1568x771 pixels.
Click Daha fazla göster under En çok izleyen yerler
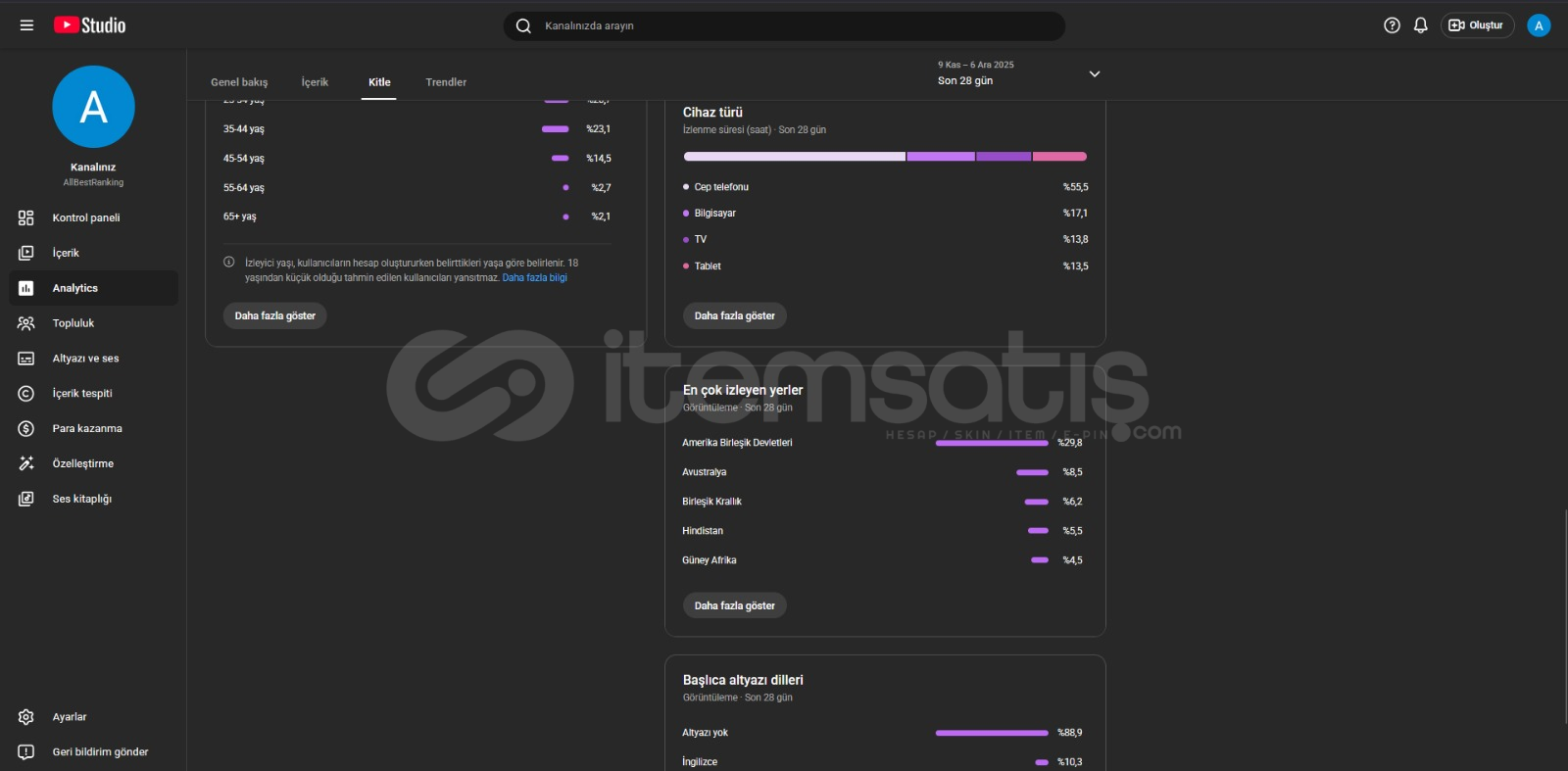734,605
